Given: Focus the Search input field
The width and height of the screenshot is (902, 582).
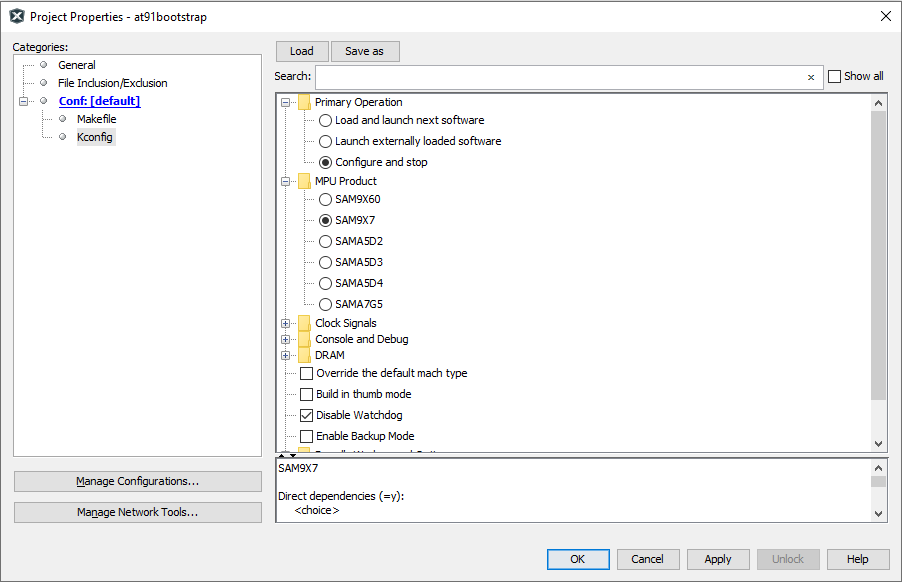Looking at the screenshot, I should click(x=560, y=77).
